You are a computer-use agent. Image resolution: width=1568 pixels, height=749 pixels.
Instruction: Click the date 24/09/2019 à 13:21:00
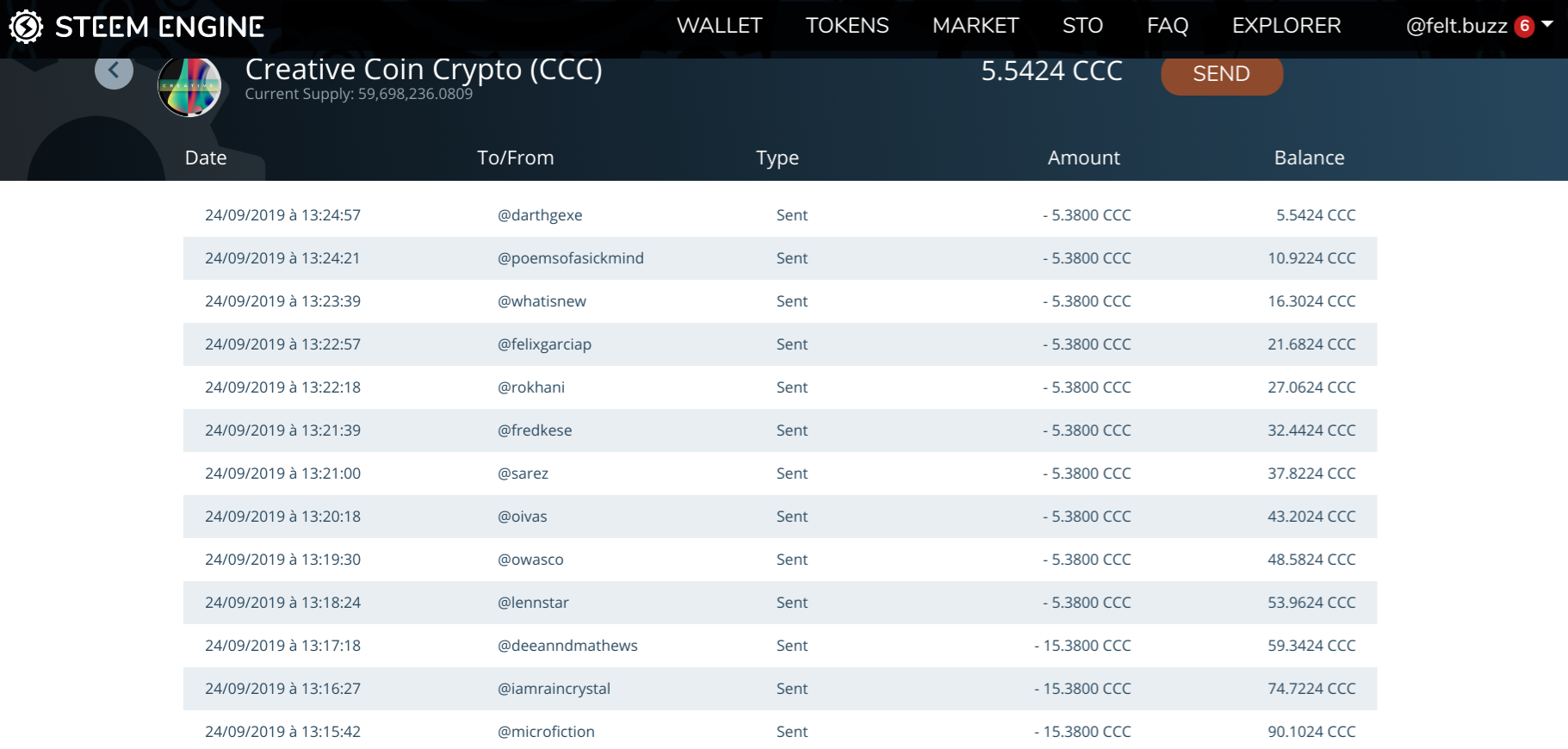[282, 474]
